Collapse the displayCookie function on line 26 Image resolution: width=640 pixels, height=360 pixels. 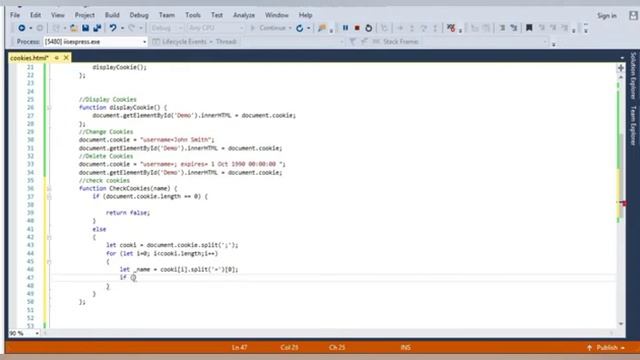(x=49, y=107)
